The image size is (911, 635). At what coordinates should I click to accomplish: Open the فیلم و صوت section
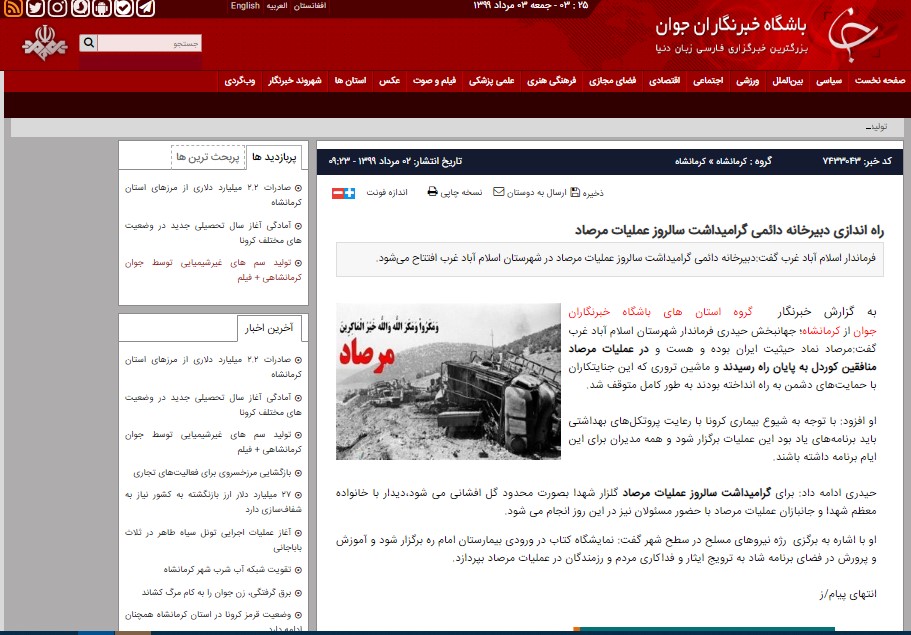[434, 81]
